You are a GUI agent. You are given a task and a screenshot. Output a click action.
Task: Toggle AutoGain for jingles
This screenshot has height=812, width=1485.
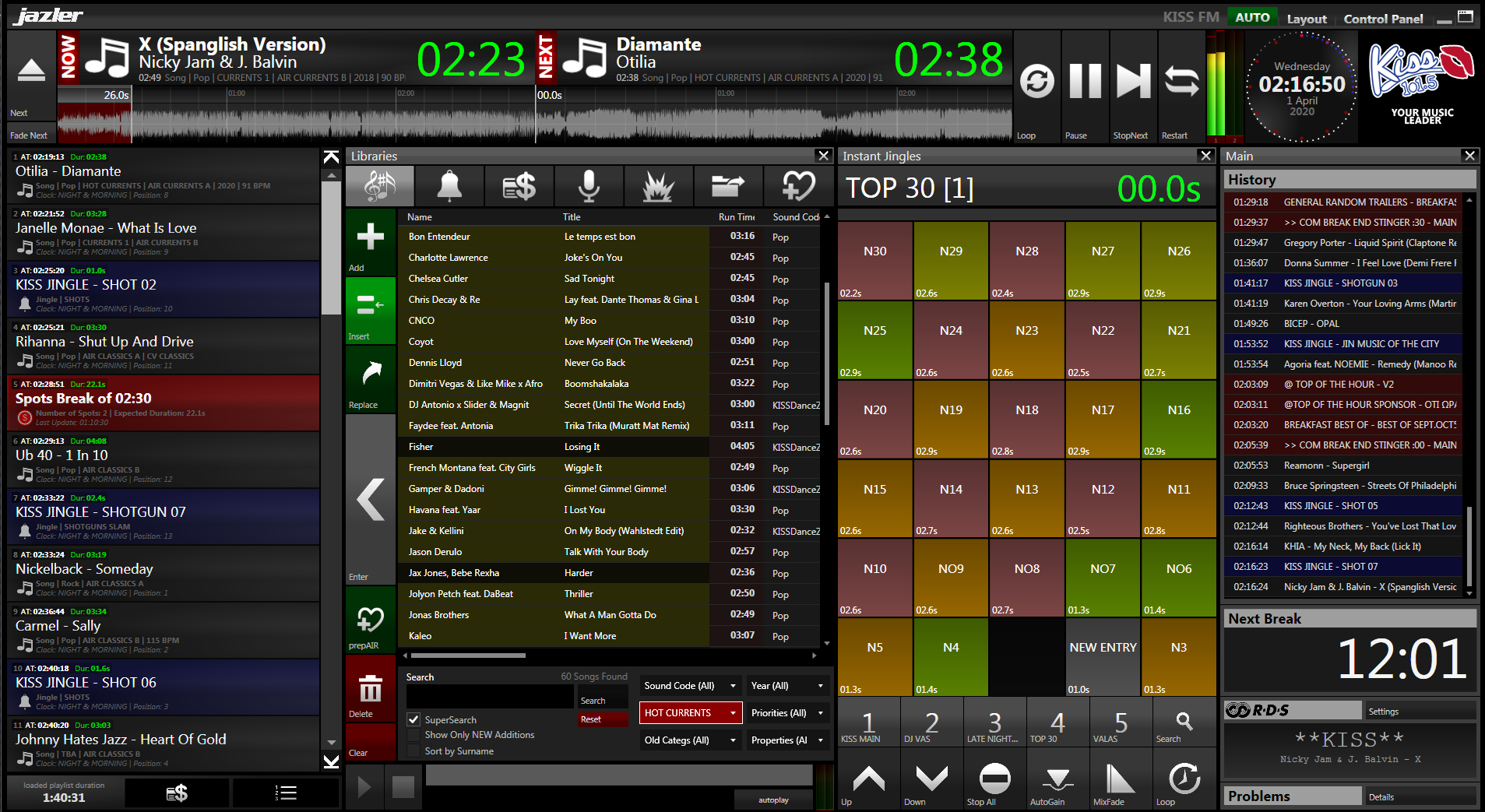click(x=1057, y=779)
